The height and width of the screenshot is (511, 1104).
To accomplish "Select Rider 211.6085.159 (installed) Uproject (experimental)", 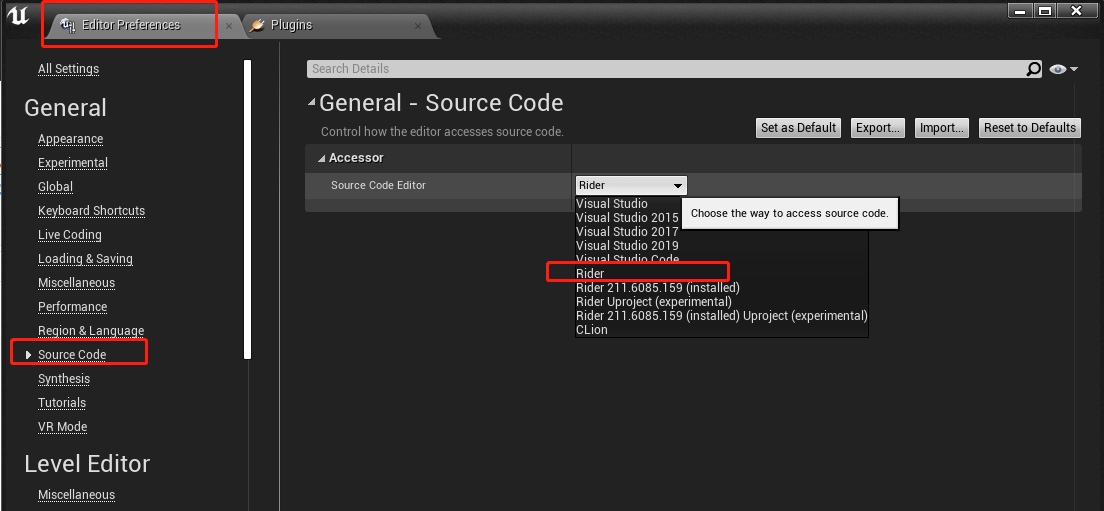I will [721, 315].
